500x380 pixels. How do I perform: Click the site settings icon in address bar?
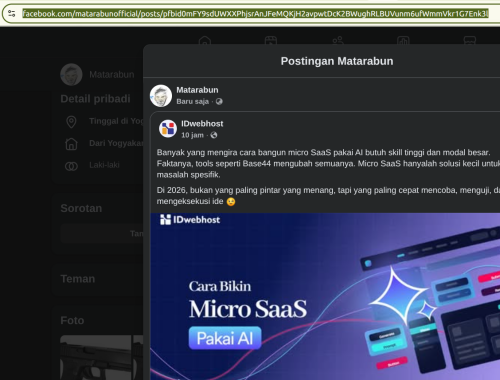[x=12, y=13]
